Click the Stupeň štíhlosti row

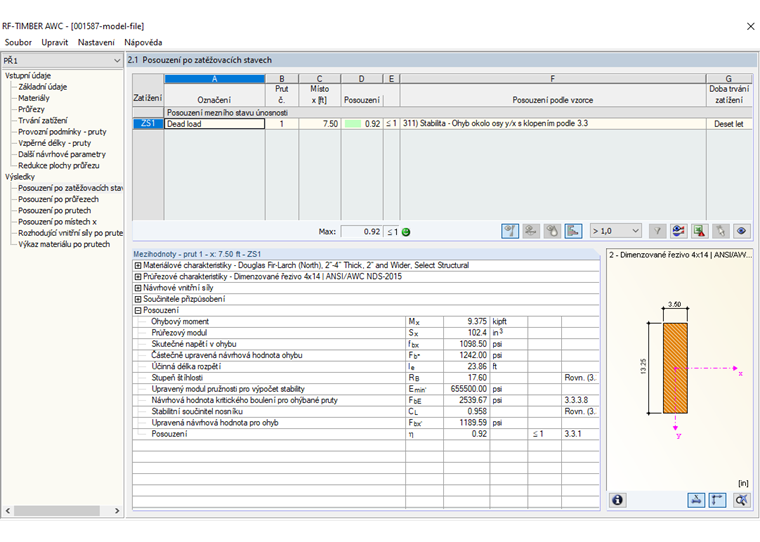point(366,378)
